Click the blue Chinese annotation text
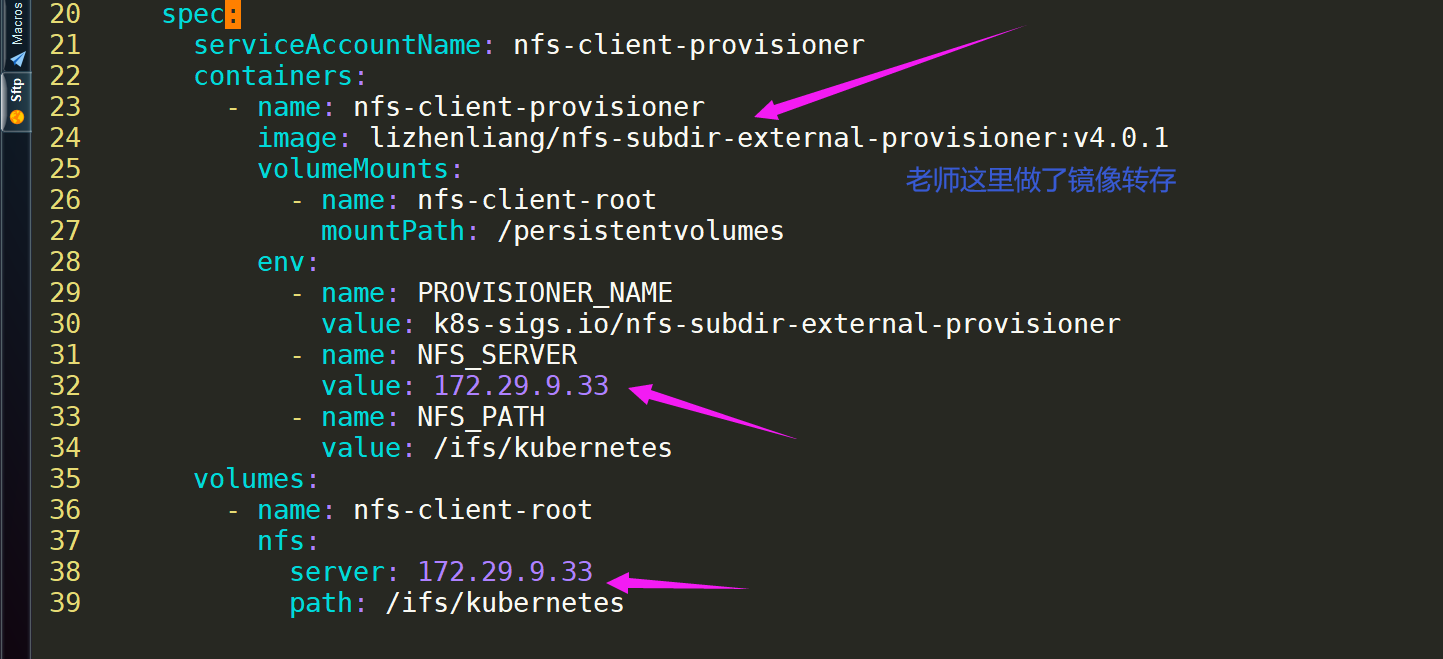 (1041, 180)
